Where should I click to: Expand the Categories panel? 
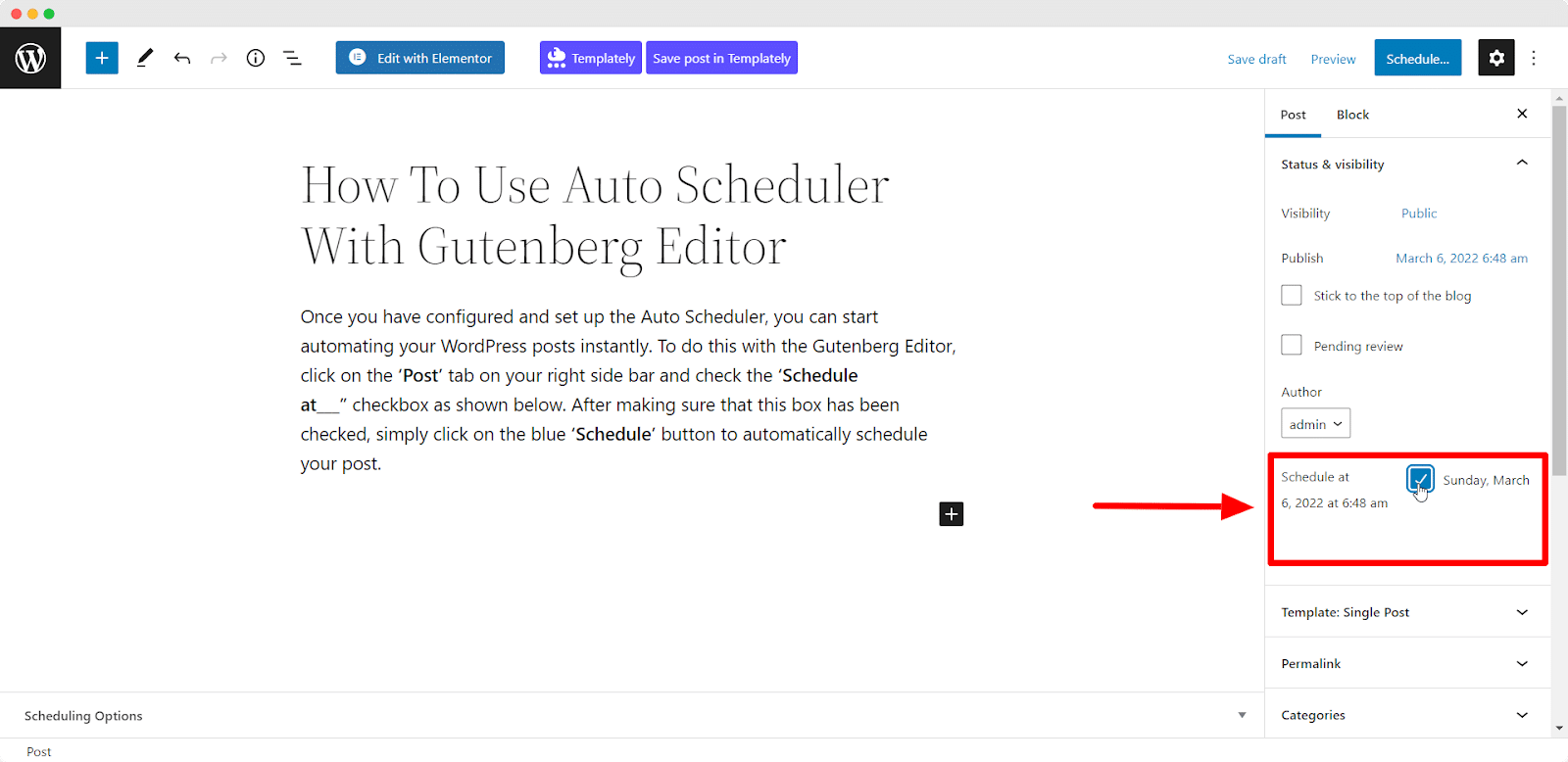click(1407, 715)
